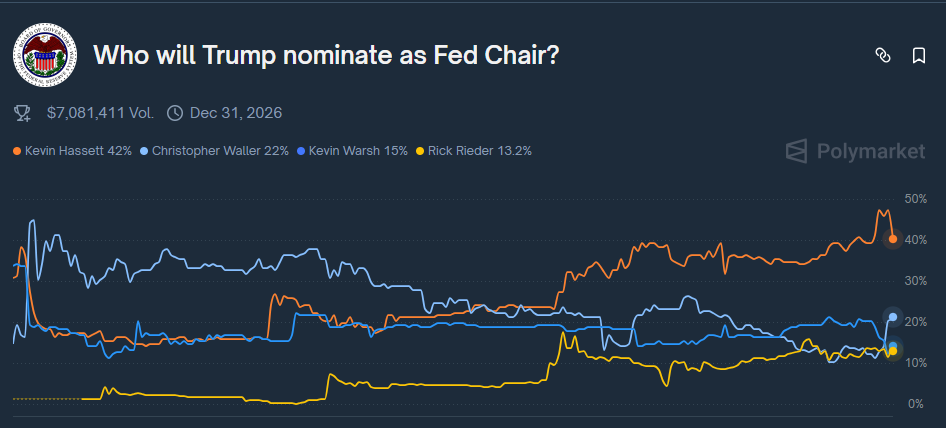The height and width of the screenshot is (428, 946).
Task: Click Kevin Hassett's orange legend dot
Action: tap(17, 151)
